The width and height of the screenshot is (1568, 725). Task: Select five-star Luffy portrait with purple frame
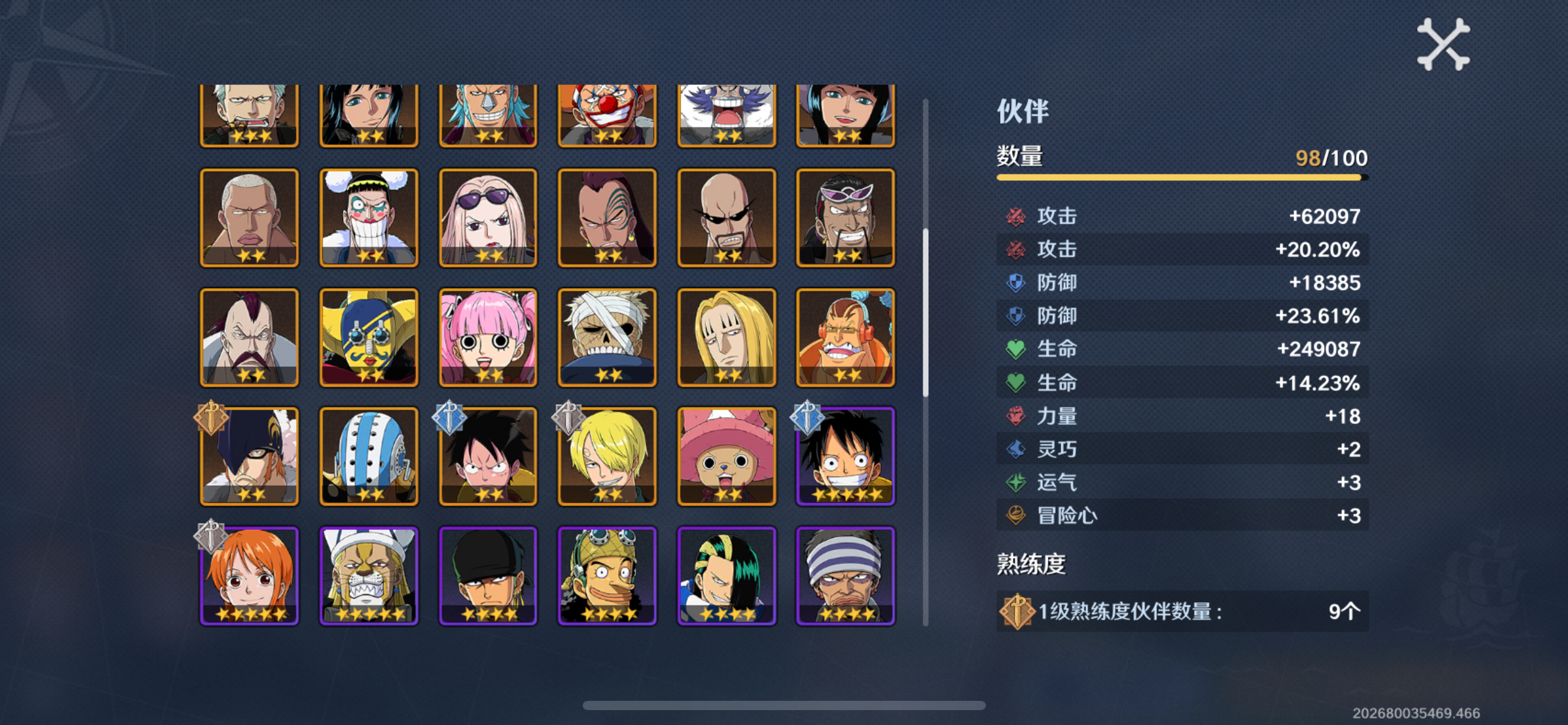click(x=845, y=456)
